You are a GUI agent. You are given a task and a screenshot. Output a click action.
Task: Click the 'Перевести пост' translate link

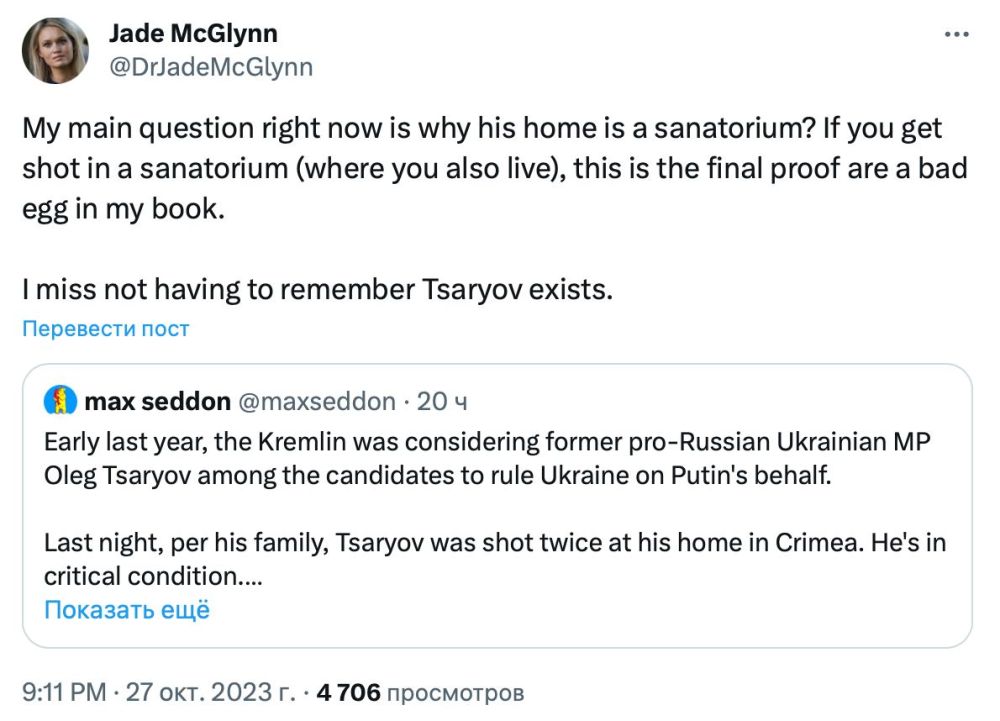[x=106, y=327]
